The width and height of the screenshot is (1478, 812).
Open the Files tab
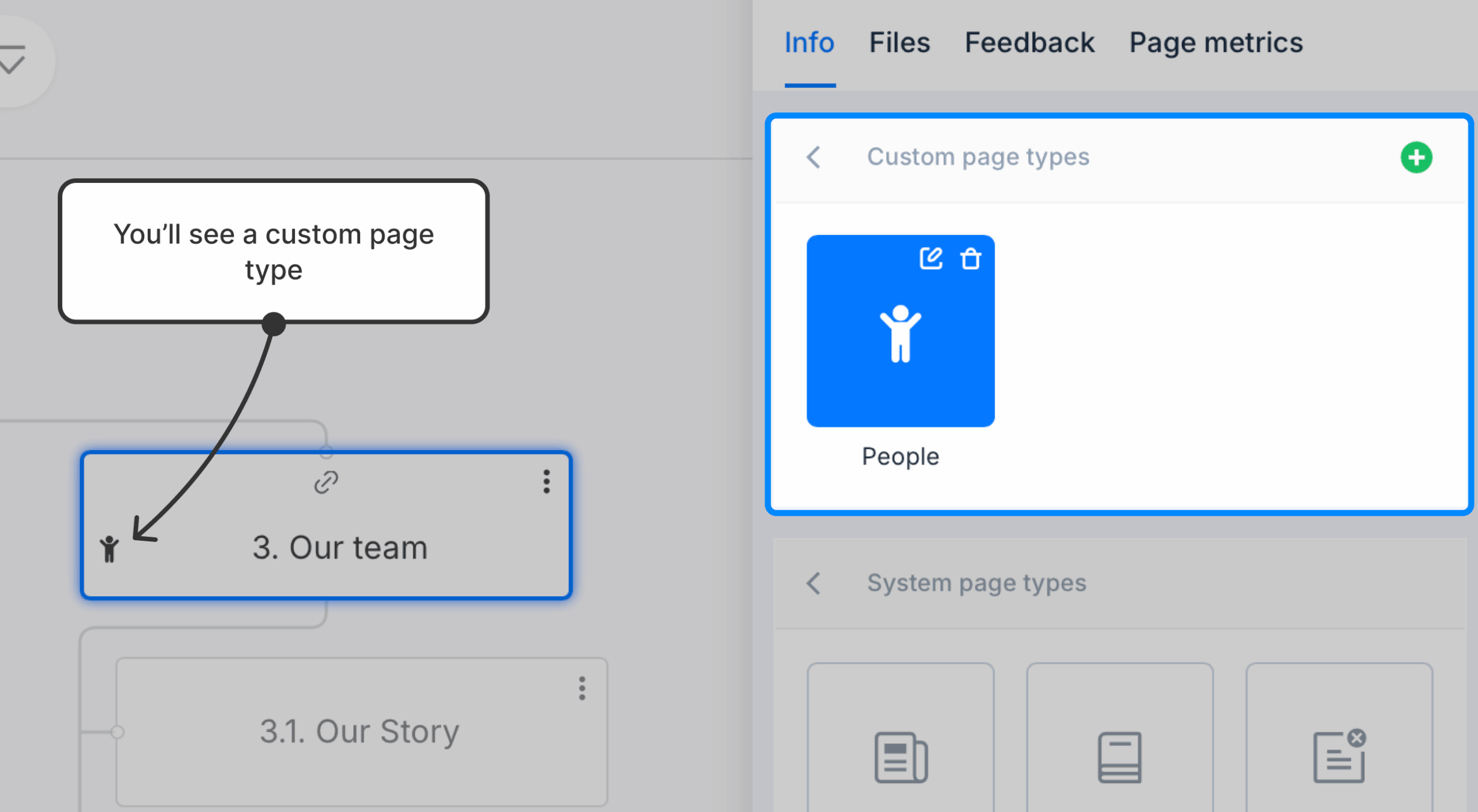click(x=900, y=43)
